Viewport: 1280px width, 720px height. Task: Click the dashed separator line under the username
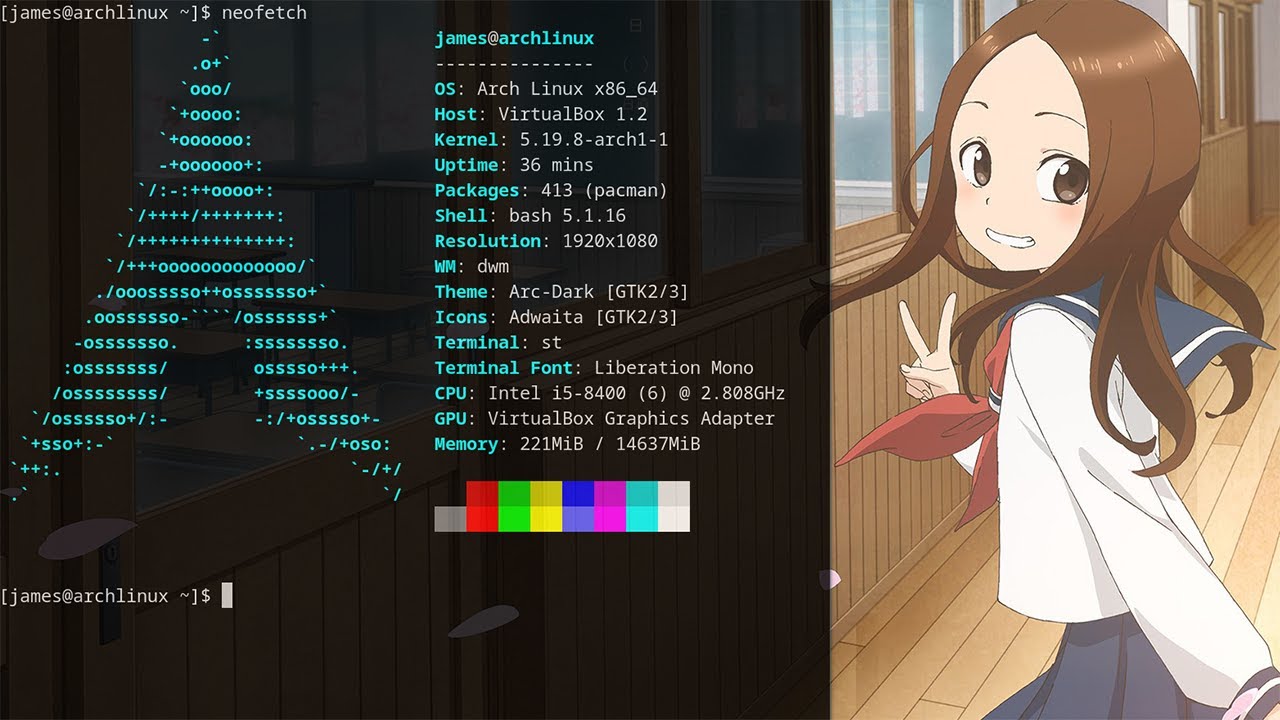[x=514, y=64]
